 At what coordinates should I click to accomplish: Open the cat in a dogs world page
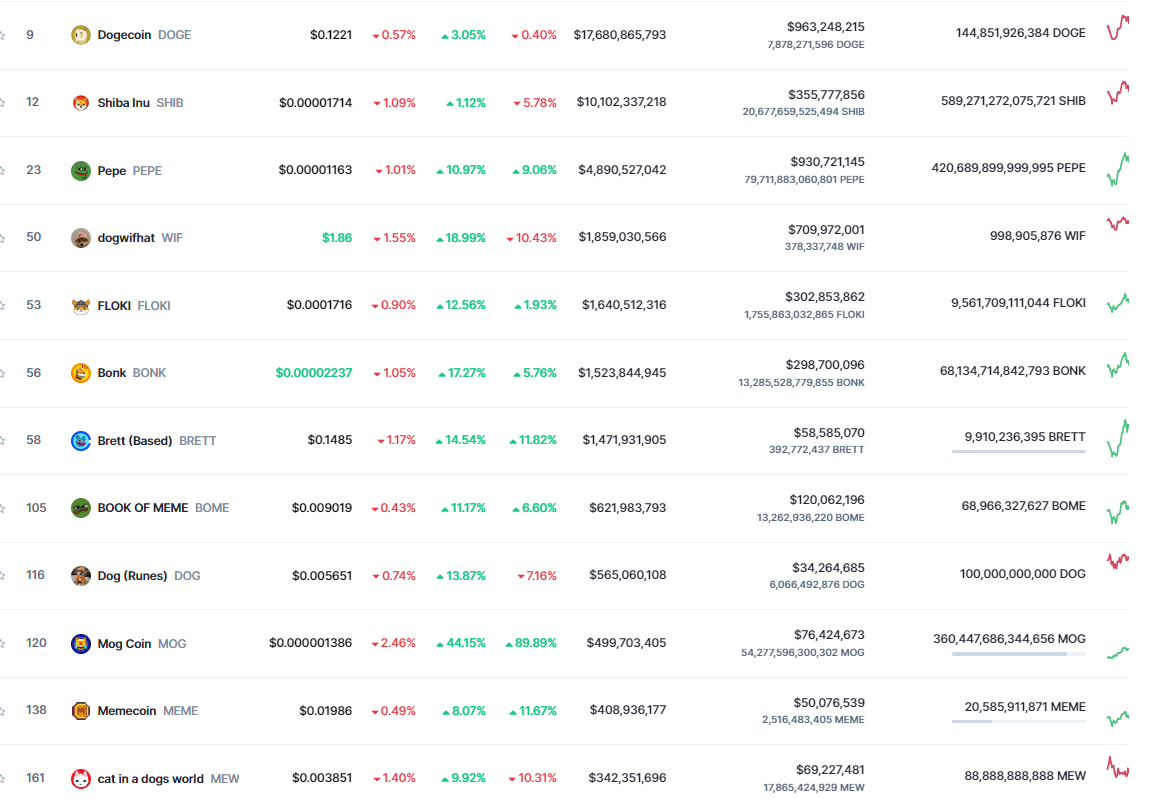click(151, 778)
